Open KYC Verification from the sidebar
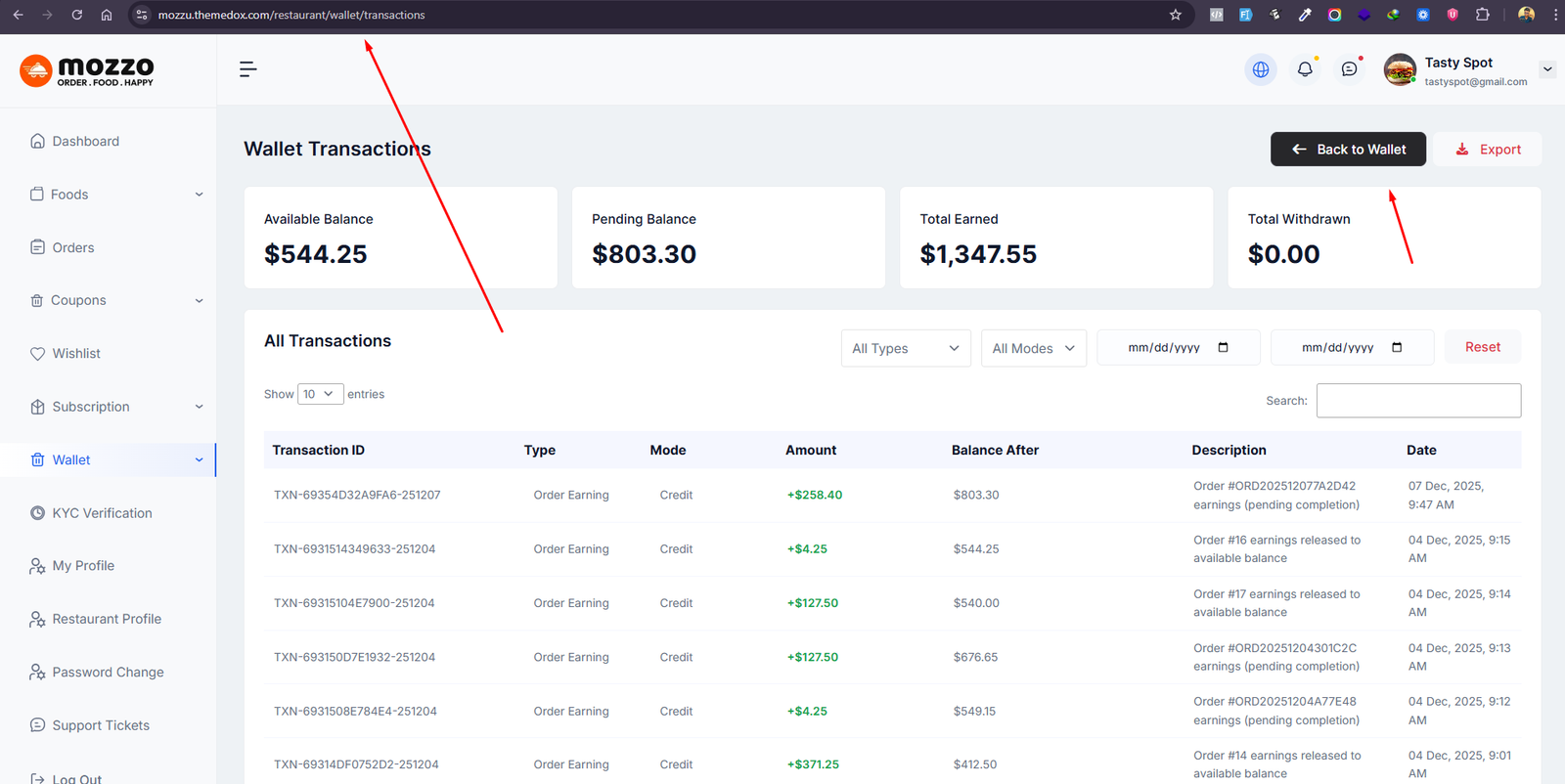Viewport: 1565px width, 784px height. [x=102, y=513]
